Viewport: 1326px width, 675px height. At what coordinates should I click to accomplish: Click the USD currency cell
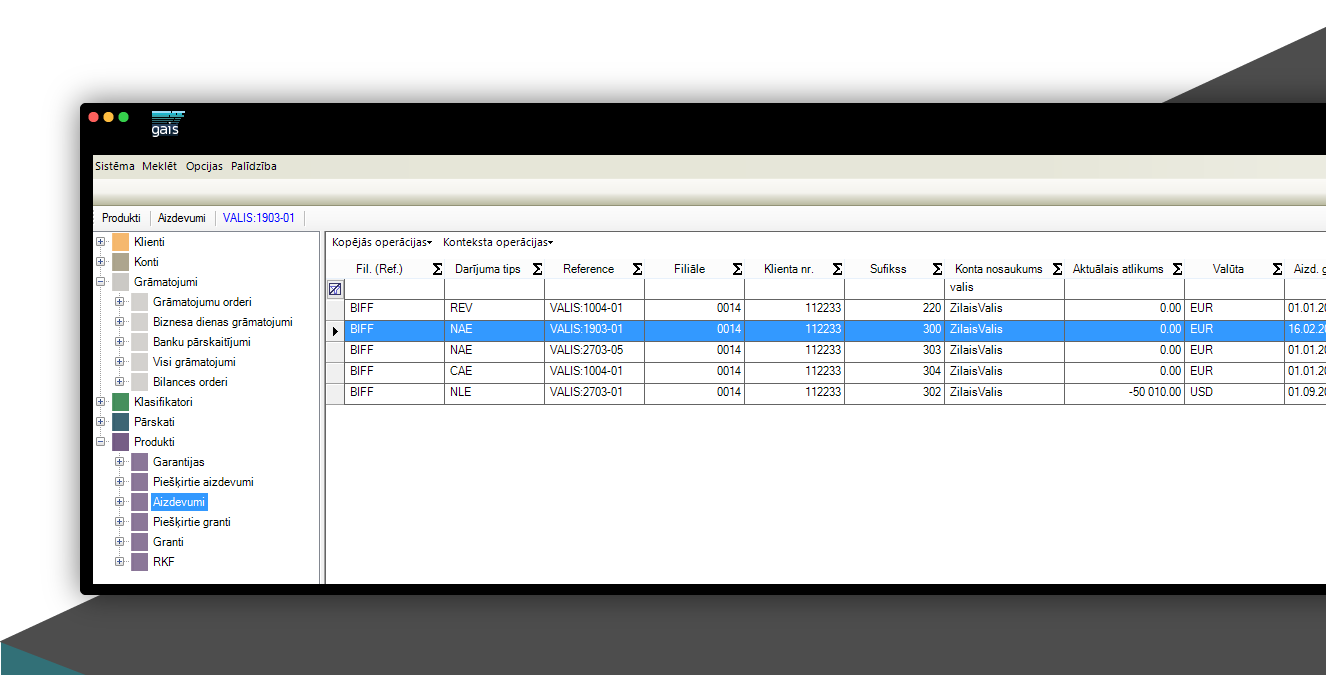point(1234,393)
